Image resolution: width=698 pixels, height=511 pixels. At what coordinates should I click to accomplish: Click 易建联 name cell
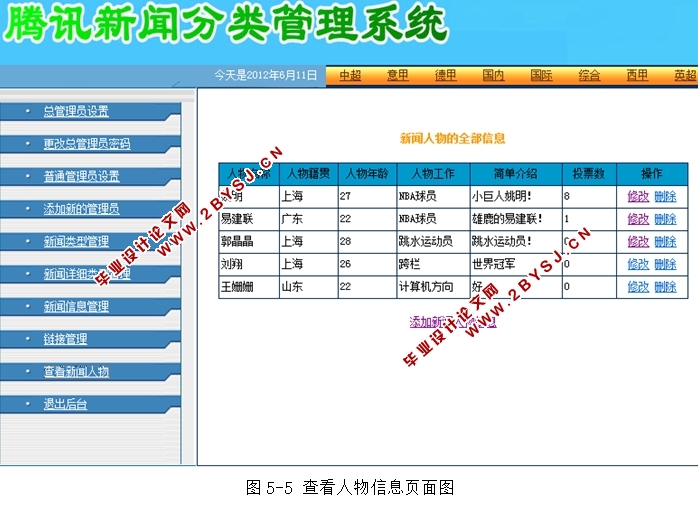[249, 219]
